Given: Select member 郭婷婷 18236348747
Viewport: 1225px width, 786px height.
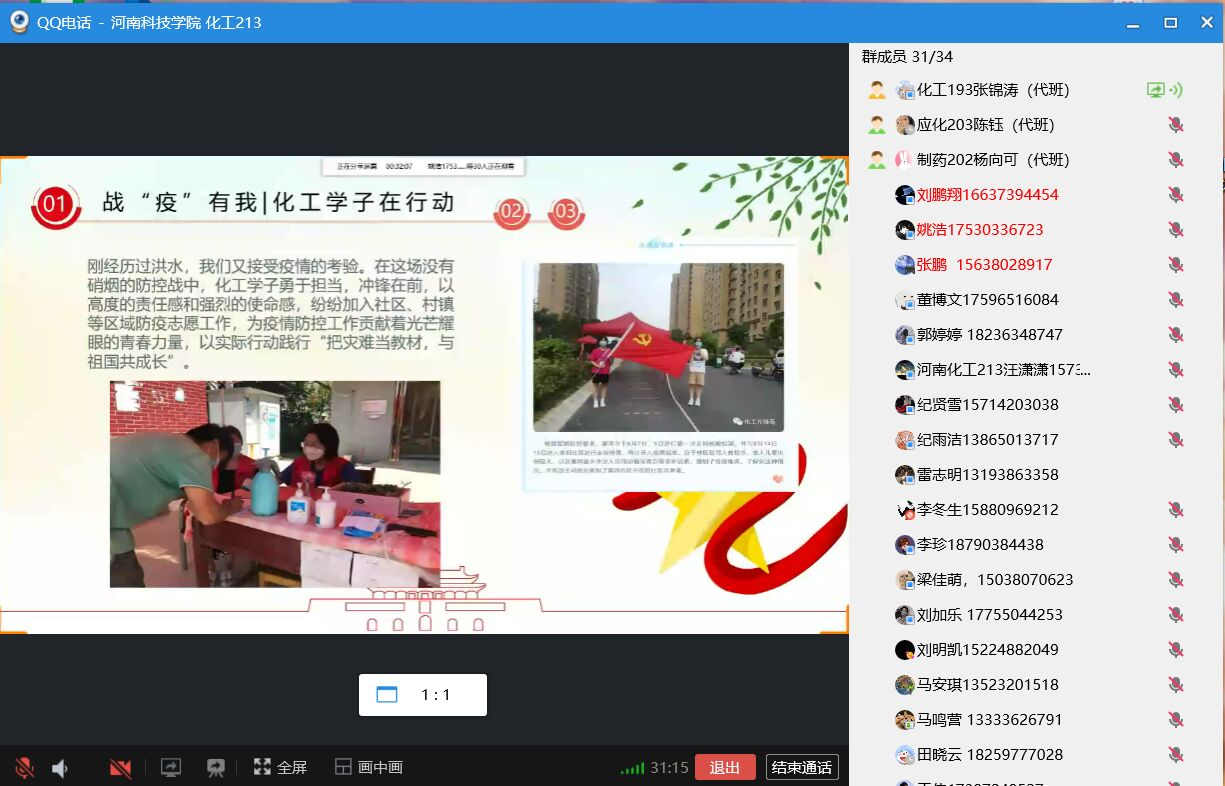Looking at the screenshot, I should pyautogui.click(x=989, y=335).
